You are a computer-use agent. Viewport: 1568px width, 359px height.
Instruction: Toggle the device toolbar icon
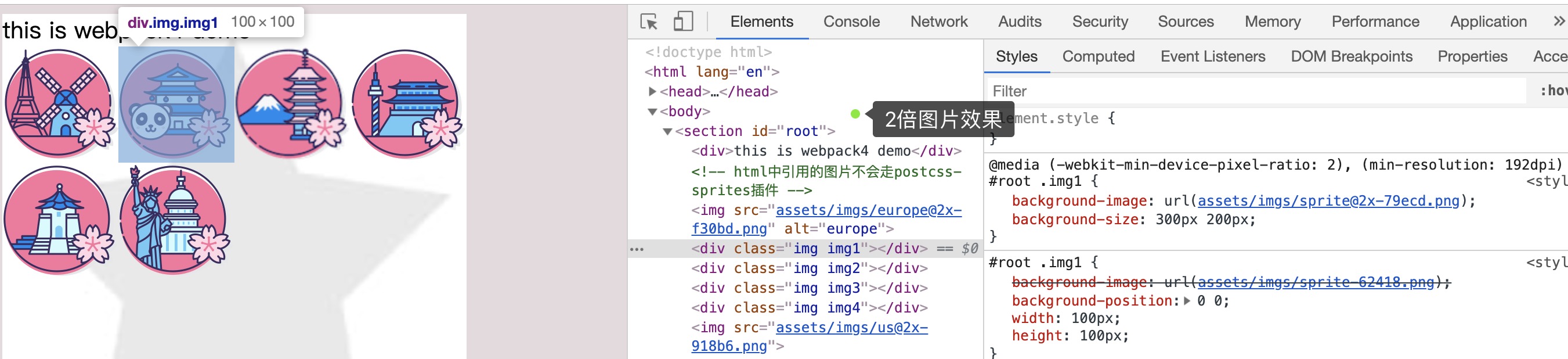point(683,22)
